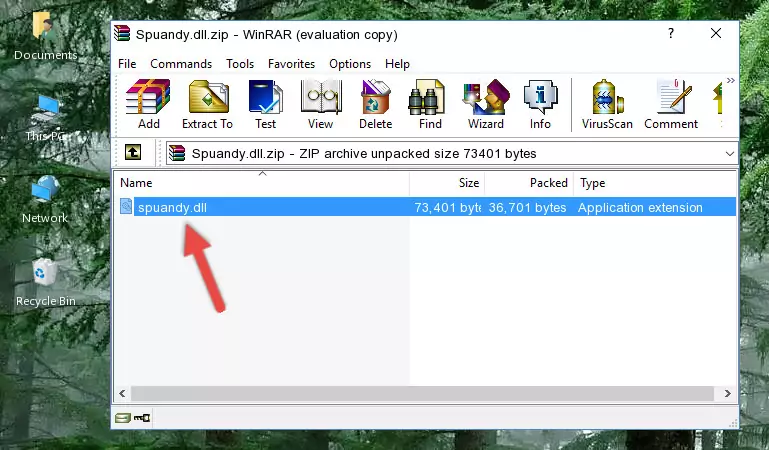Open the File menu
This screenshot has height=450, width=769.
point(127,64)
